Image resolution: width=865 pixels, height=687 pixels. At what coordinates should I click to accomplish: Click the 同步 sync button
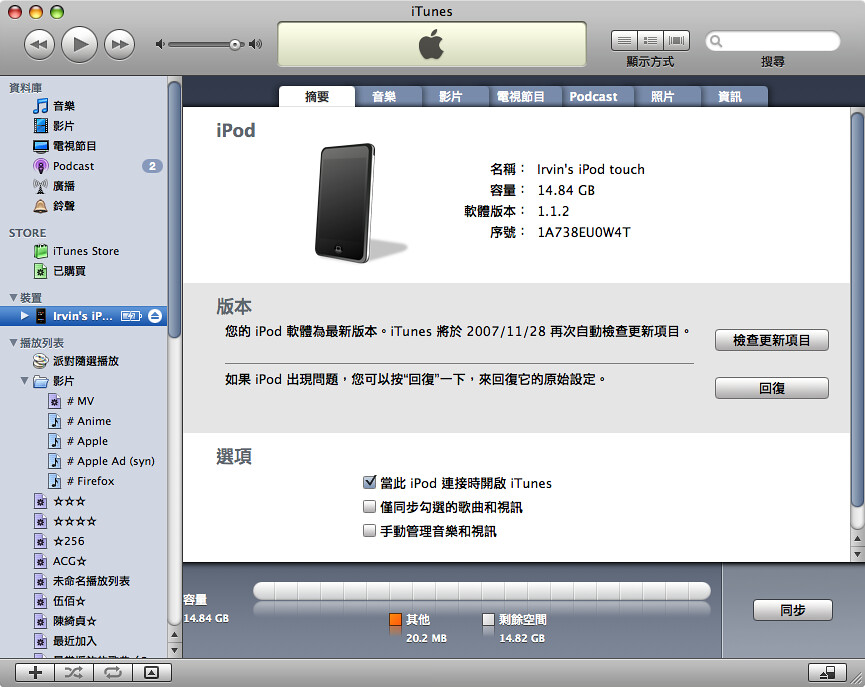pos(792,610)
